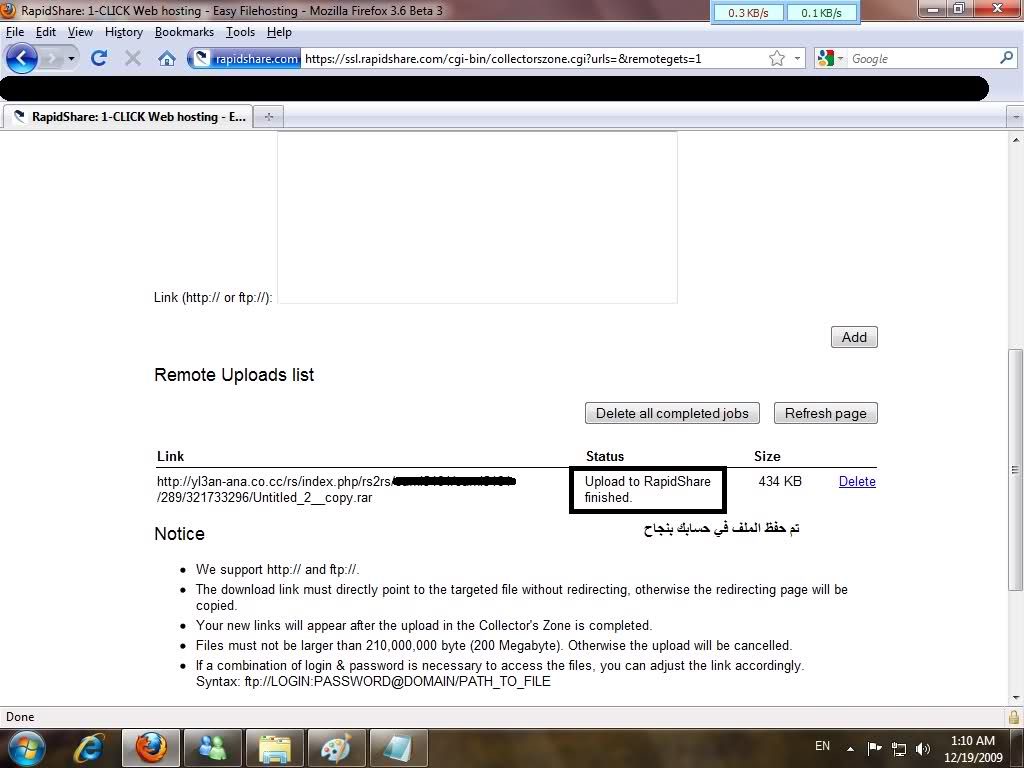Click the Refresh page button
This screenshot has height=768, width=1024.
[825, 413]
